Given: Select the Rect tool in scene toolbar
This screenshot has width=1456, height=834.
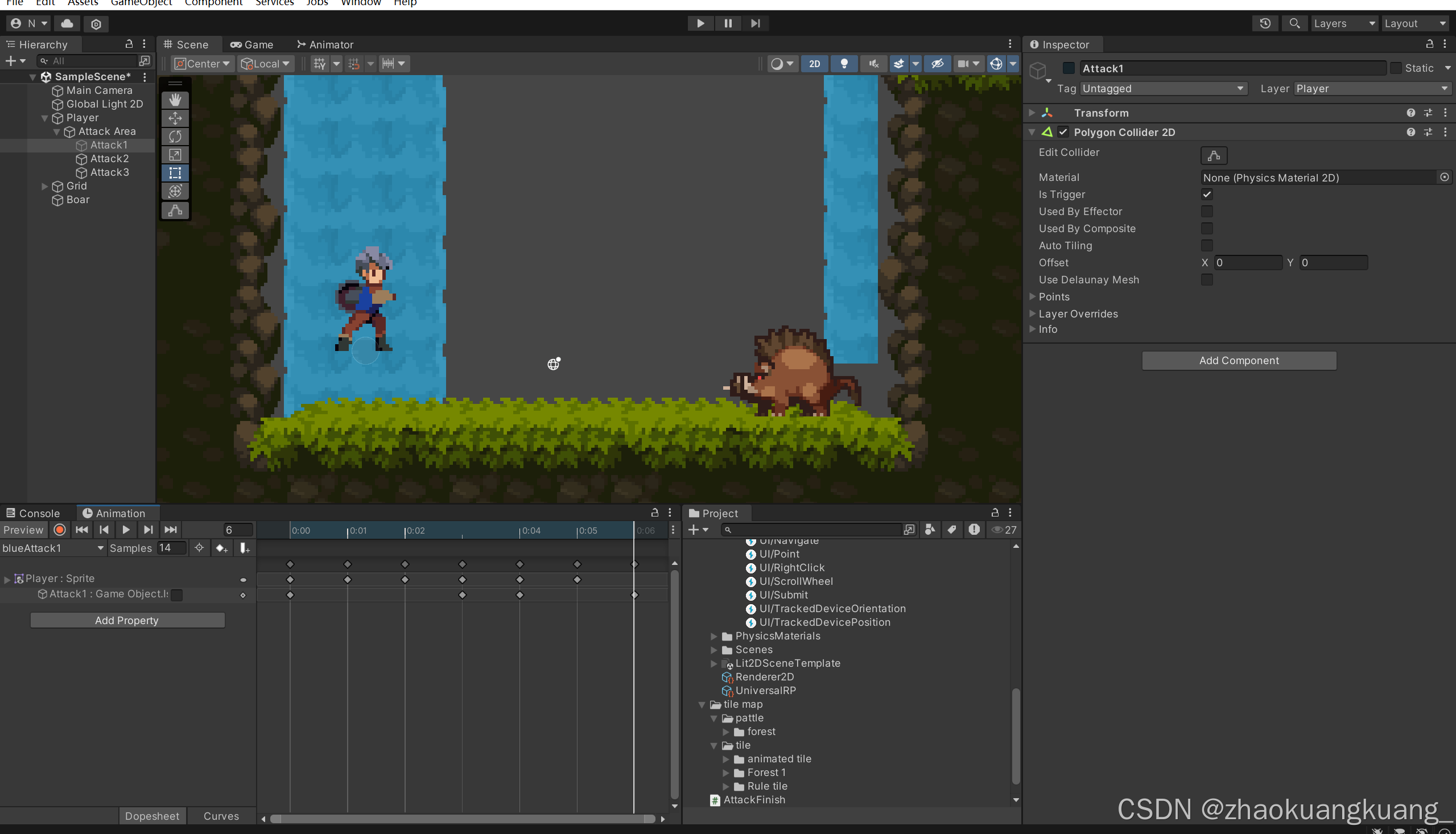Looking at the screenshot, I should [x=175, y=172].
